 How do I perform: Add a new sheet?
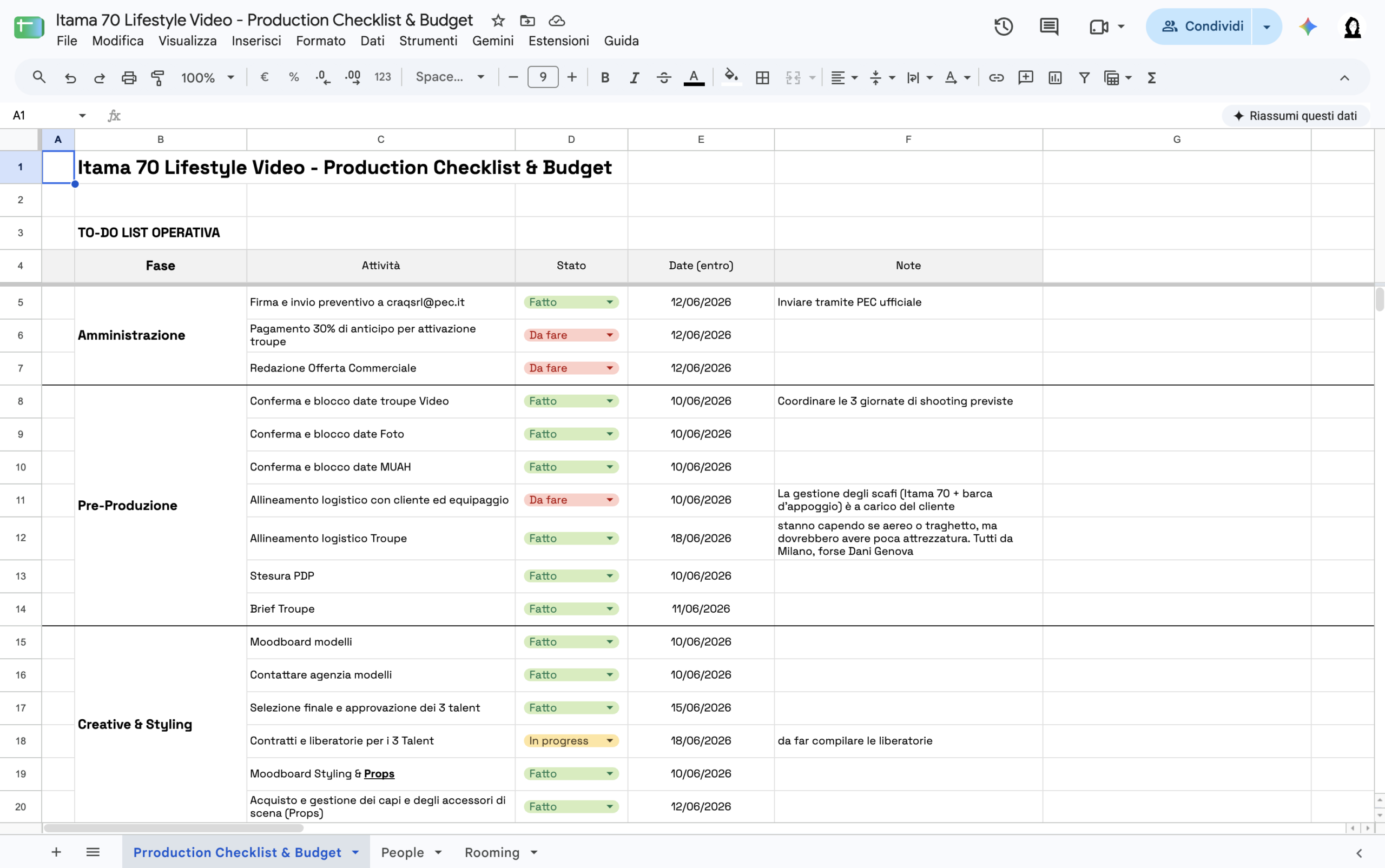(x=56, y=852)
